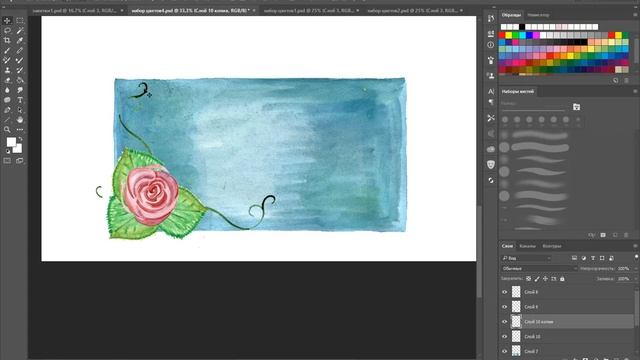Open Brush Presets panel menu
Viewport: 640px width, 360px height.
pyautogui.click(x=635, y=91)
